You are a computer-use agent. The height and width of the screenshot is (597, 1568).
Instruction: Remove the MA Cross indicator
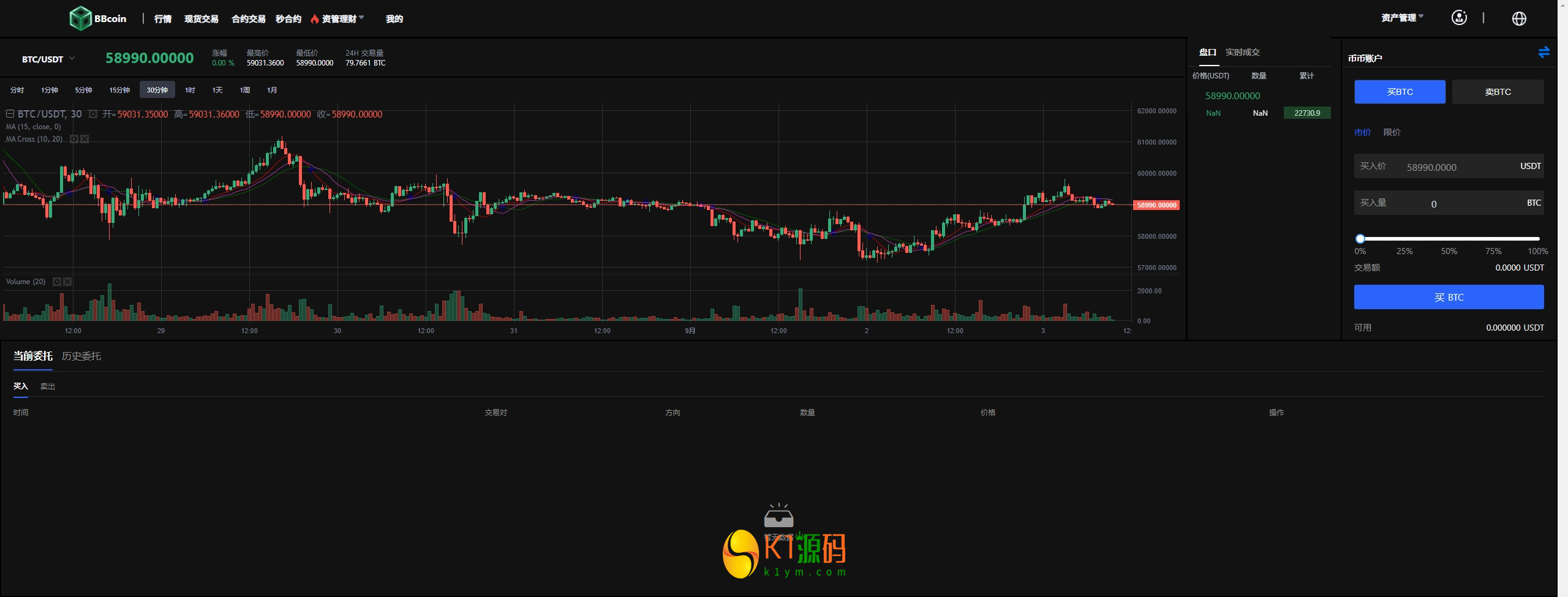(x=85, y=139)
